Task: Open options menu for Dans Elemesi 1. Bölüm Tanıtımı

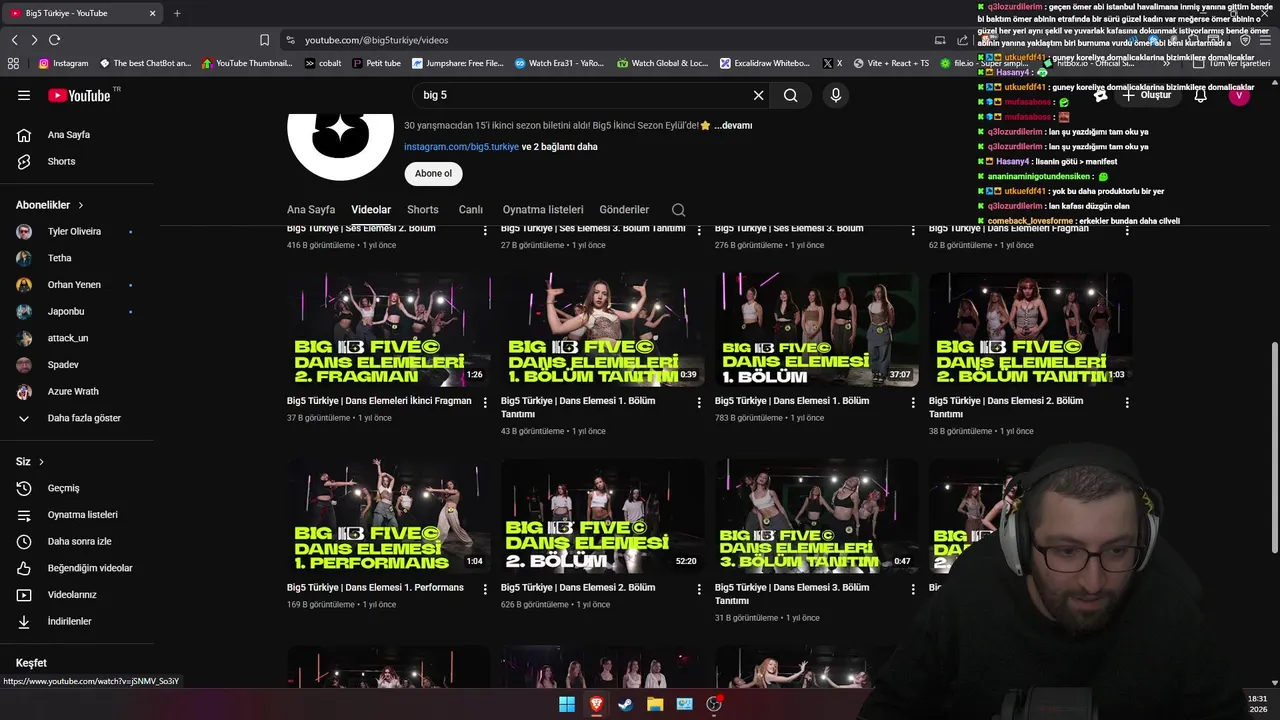Action: 699,403
